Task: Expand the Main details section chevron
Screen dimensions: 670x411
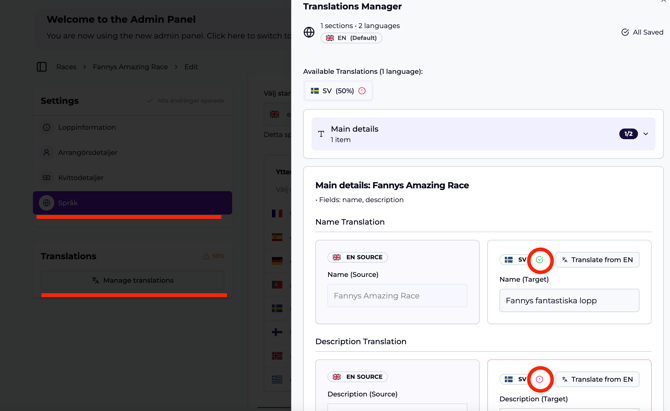Action: [x=646, y=134]
